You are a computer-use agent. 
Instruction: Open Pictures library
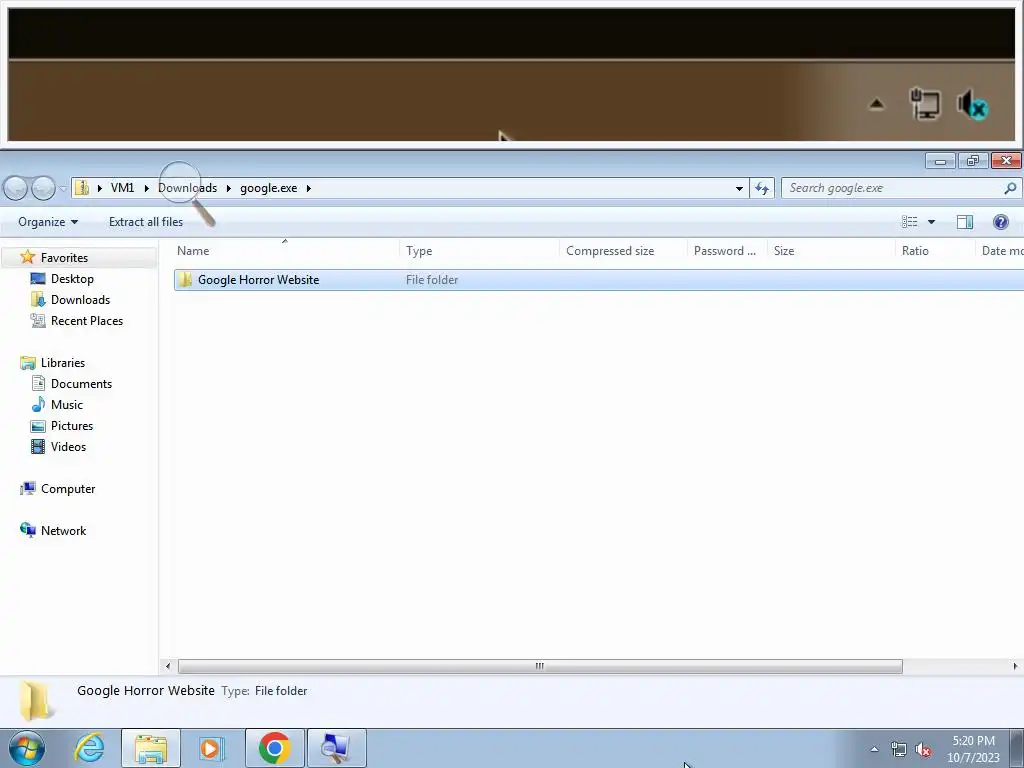click(72, 426)
